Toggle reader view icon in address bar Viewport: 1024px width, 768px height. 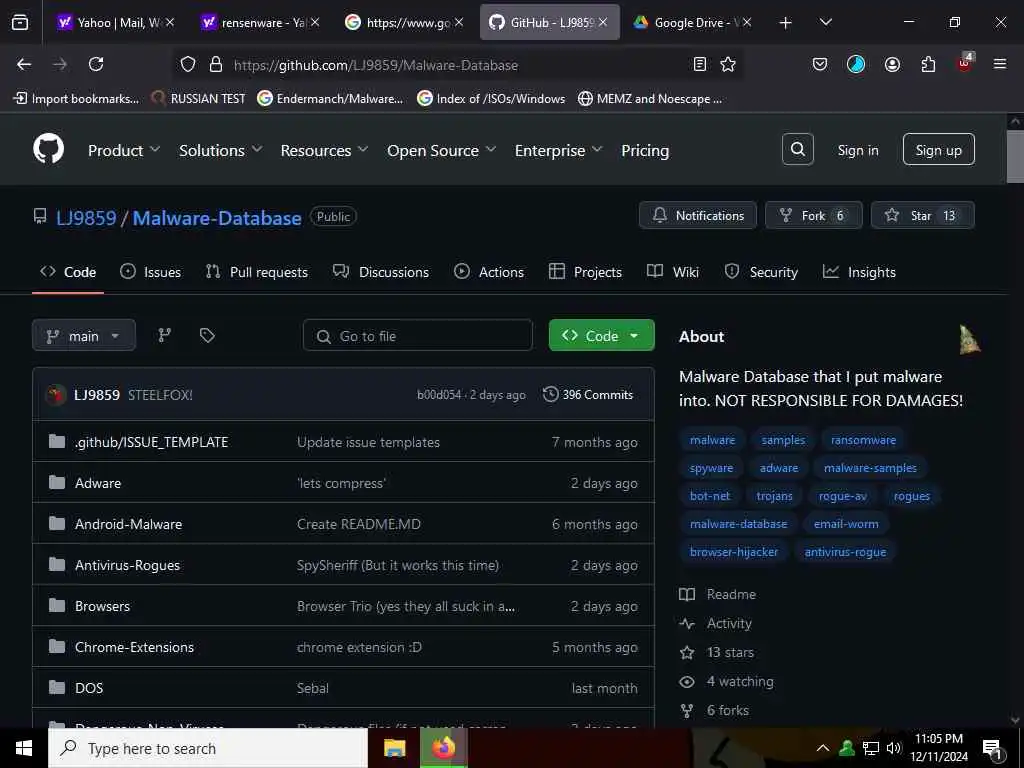699,64
